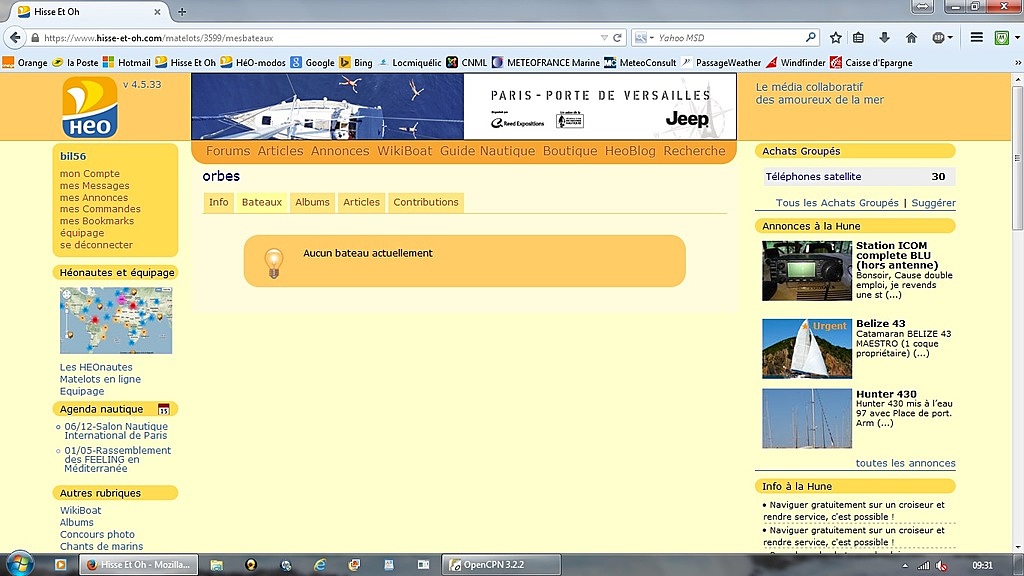Click the Windows Start orb
This screenshot has height=576, width=1024.
(x=20, y=564)
